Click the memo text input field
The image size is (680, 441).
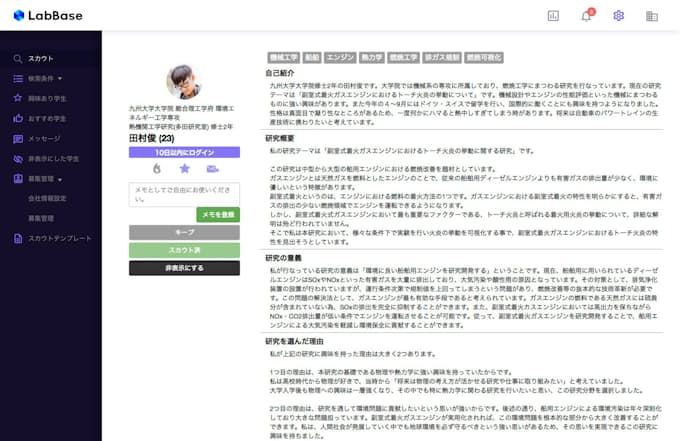click(184, 194)
